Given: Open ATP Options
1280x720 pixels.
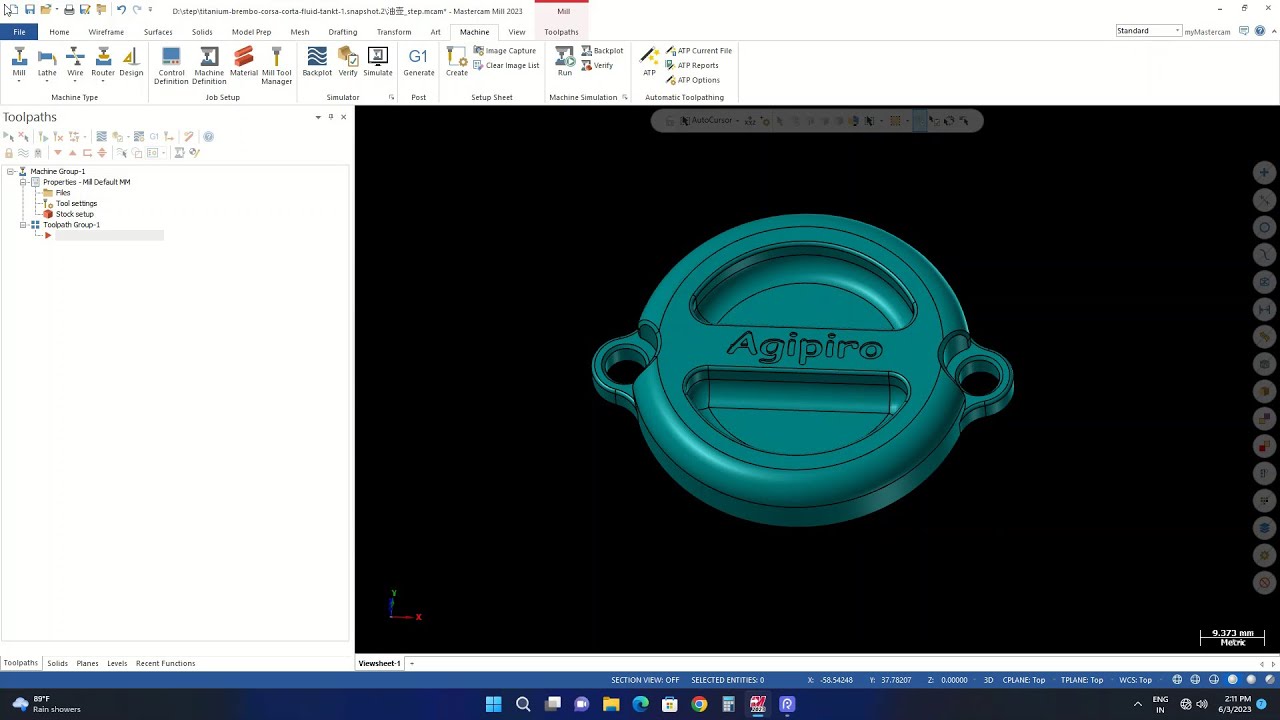Looking at the screenshot, I should [x=692, y=80].
